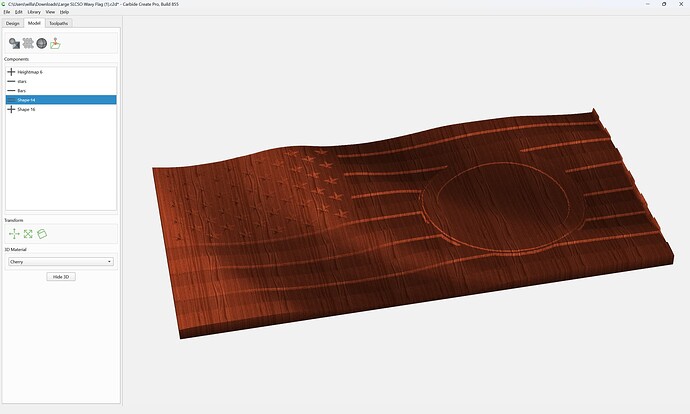Click the minus icon beside Bars
Screen dimensions: 690x414
pyautogui.click(x=11, y=91)
